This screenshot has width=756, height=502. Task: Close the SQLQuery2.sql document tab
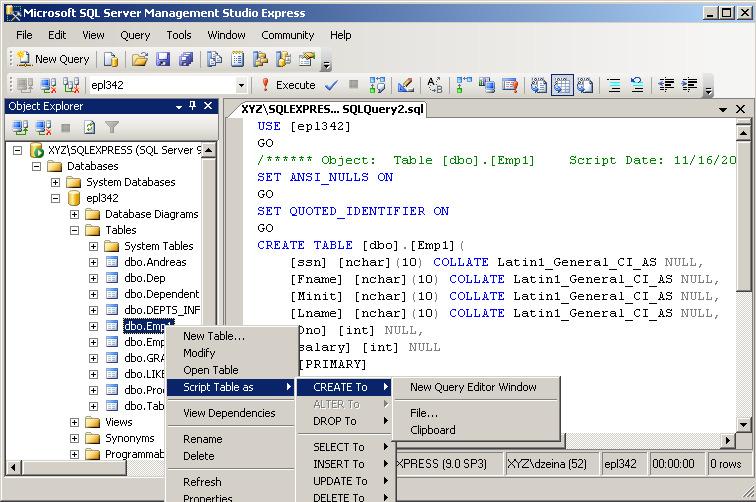[741, 109]
